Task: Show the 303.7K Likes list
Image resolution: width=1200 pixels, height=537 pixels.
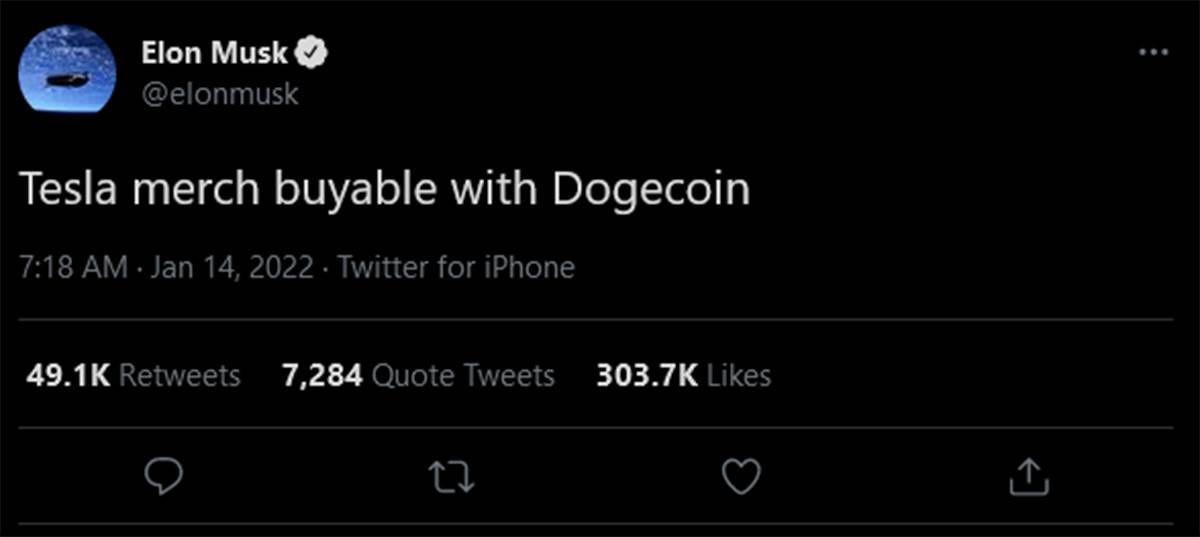Action: pos(683,375)
